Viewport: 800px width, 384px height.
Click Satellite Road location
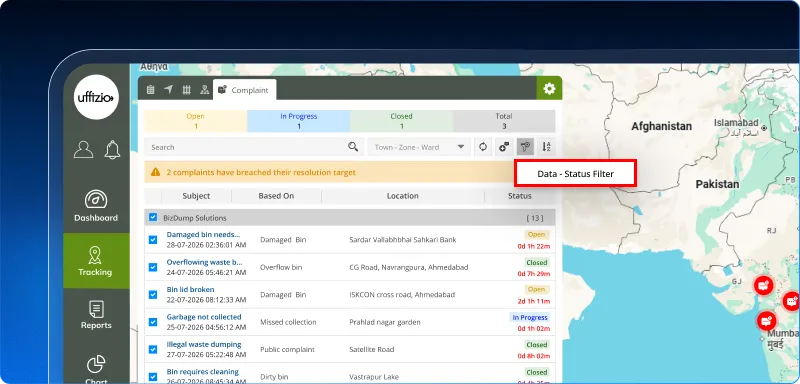[x=371, y=349]
